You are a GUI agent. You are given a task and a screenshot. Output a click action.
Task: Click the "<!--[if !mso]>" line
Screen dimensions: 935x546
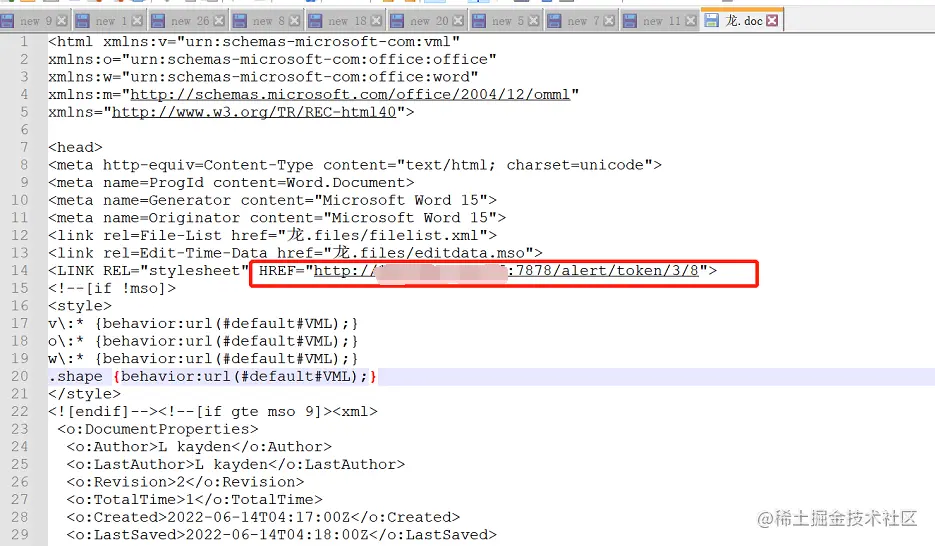[112, 288]
